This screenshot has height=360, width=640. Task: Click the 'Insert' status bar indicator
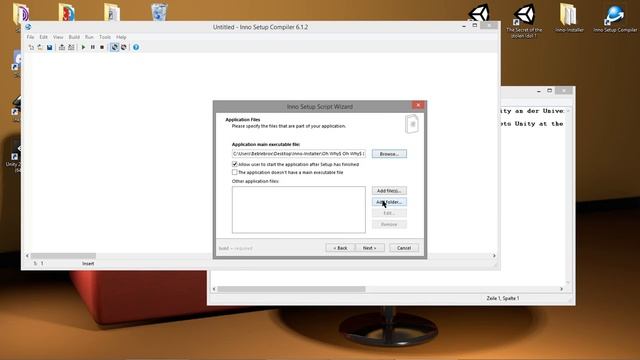[88, 264]
